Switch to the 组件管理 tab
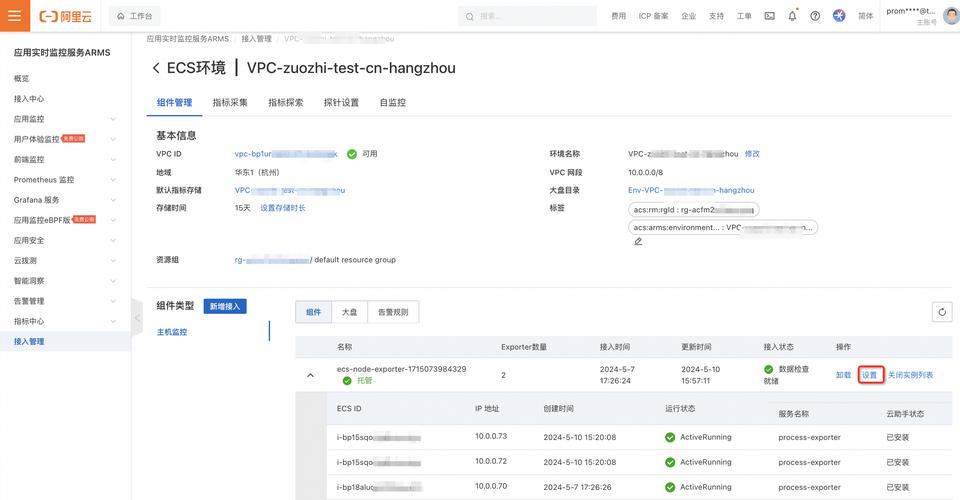960x500 pixels. click(174, 102)
